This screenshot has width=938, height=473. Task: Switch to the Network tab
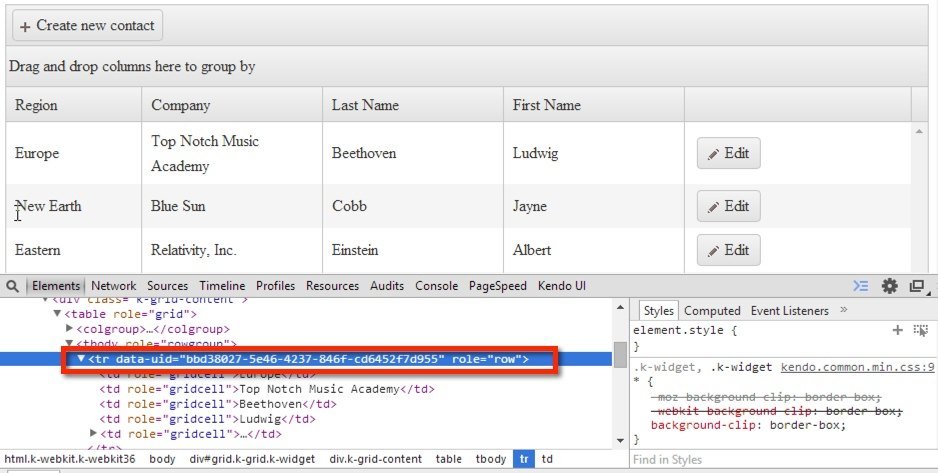(x=114, y=286)
